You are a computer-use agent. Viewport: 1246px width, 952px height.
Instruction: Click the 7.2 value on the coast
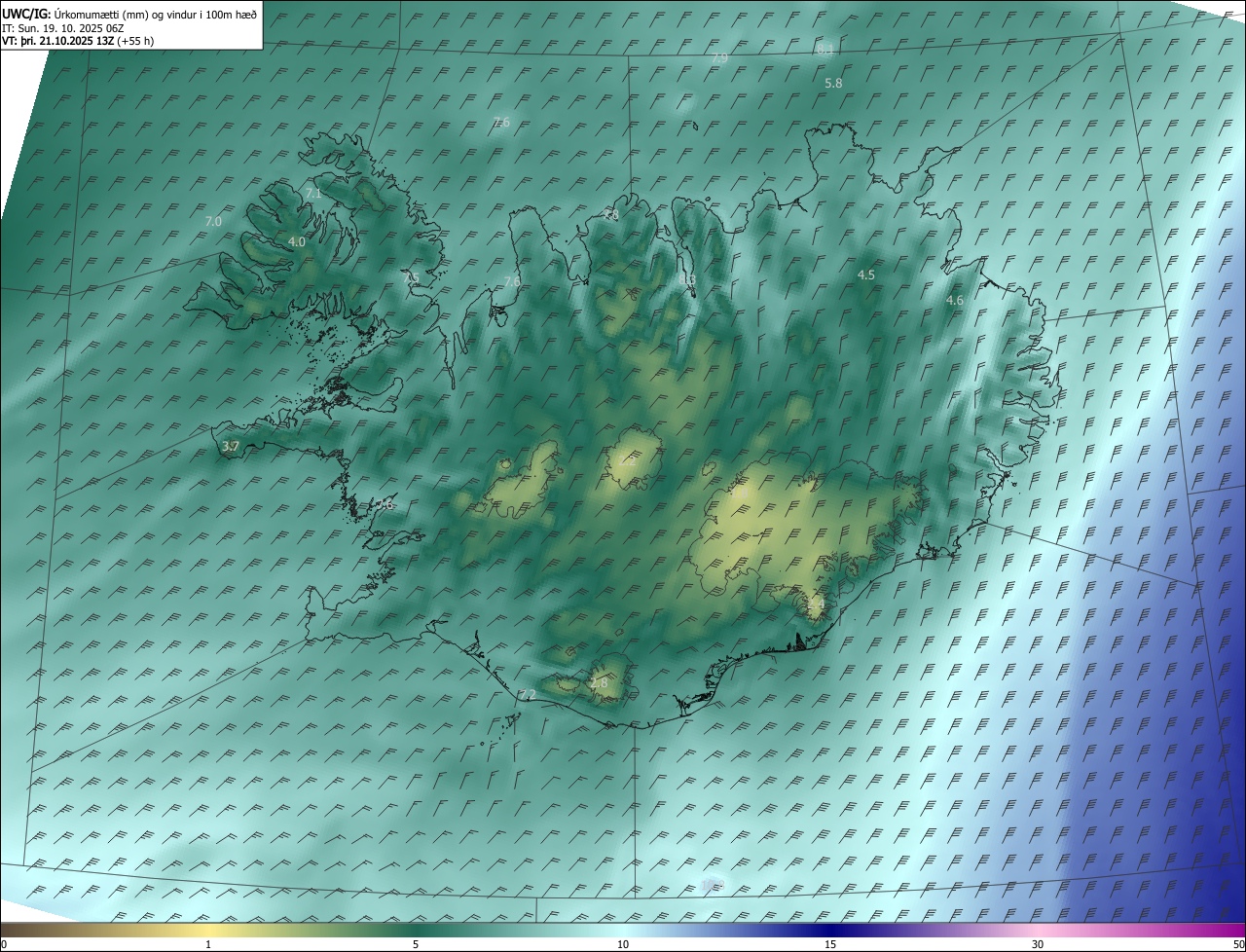[528, 694]
